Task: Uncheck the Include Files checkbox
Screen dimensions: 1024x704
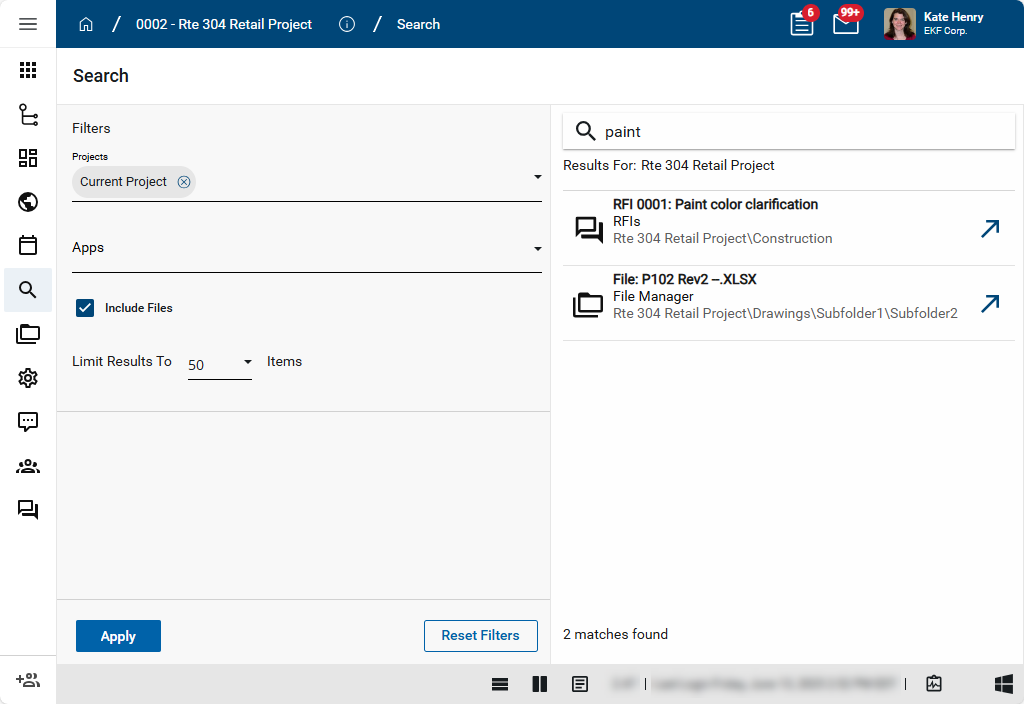Action: tap(85, 308)
